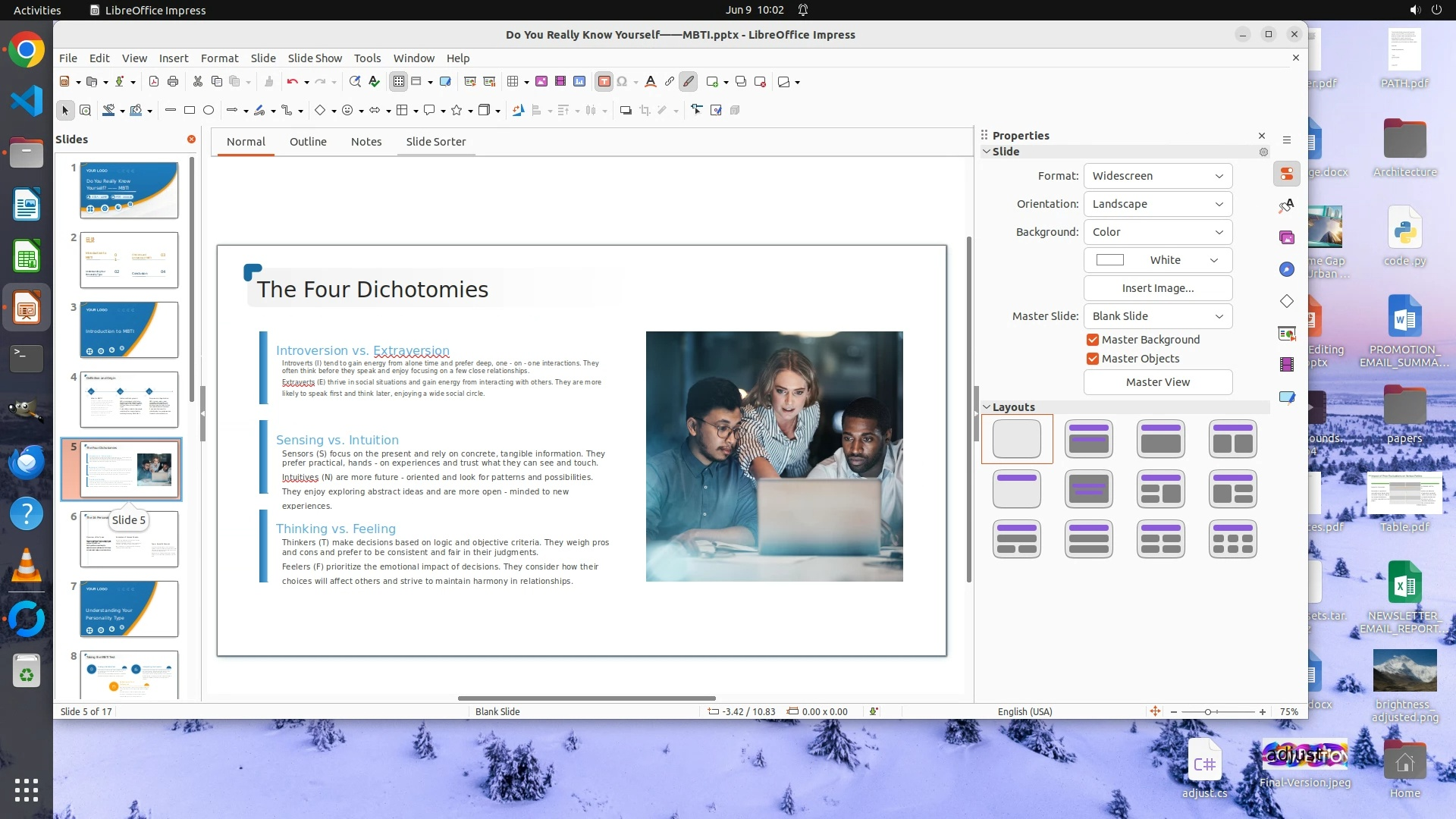Open the White background color swatch
The height and width of the screenshot is (819, 1456).
[x=1157, y=260]
